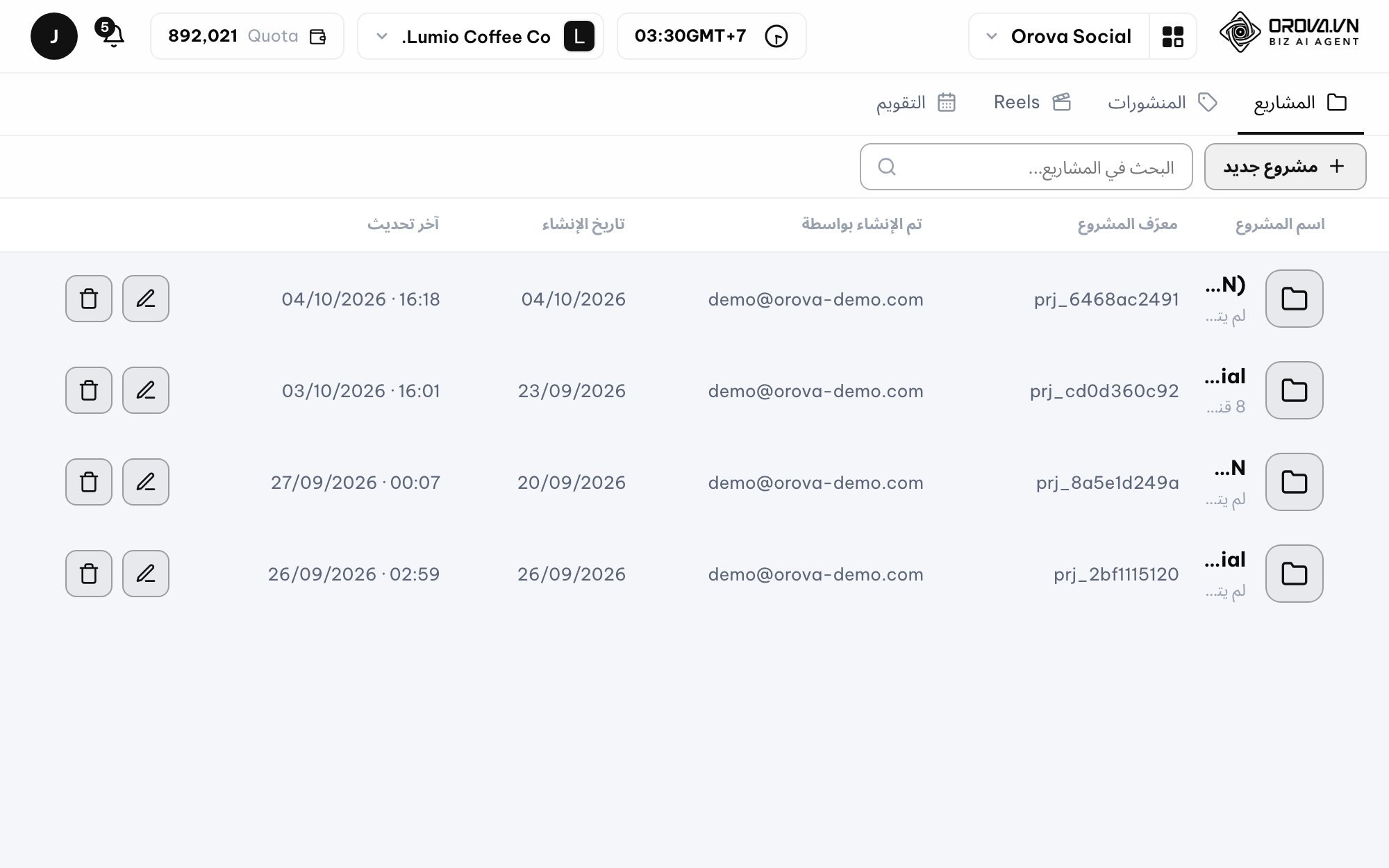Image resolution: width=1389 pixels, height=868 pixels.
Task: Edit project prj_2bf1115120 with pencil icon
Action: tap(146, 574)
